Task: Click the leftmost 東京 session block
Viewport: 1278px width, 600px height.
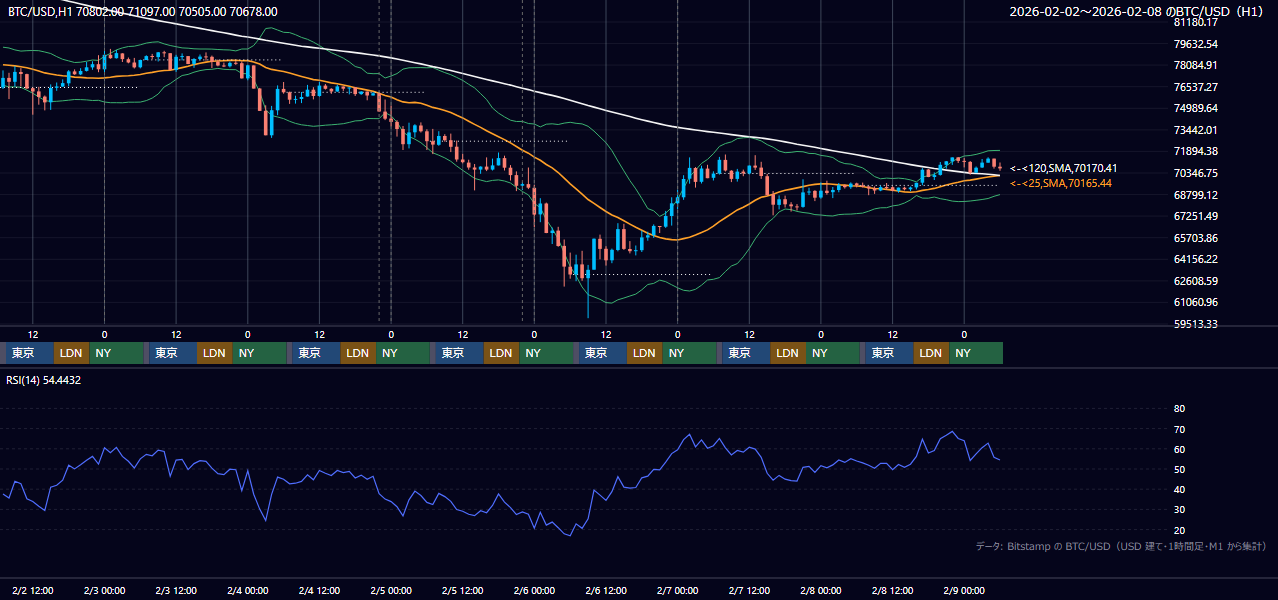Action: (28, 353)
